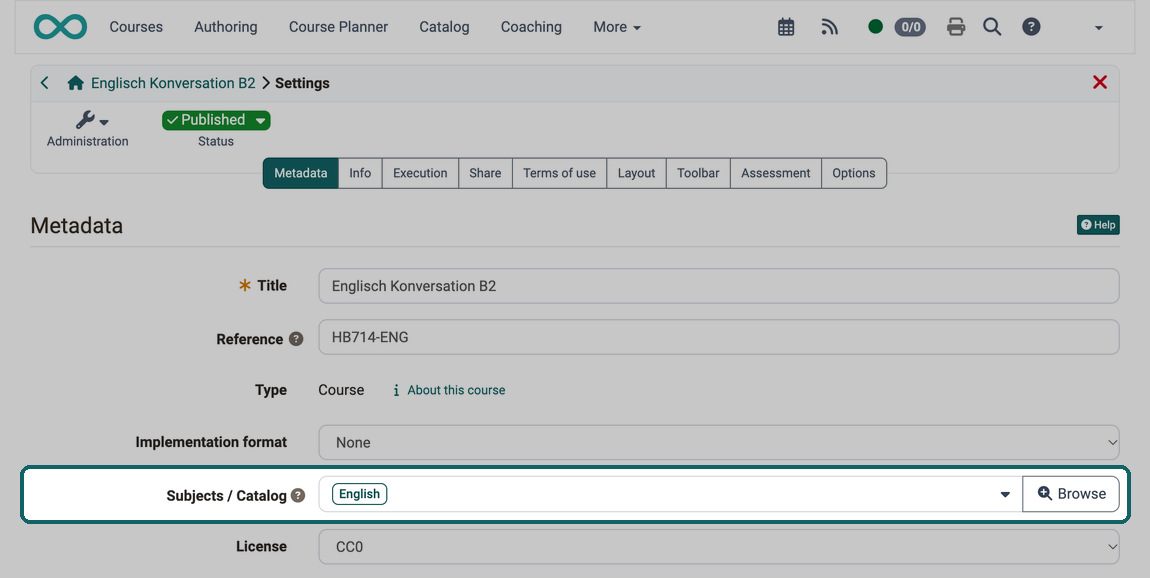1150x578 pixels.
Task: Open the 0/0 messages badge
Action: point(910,27)
